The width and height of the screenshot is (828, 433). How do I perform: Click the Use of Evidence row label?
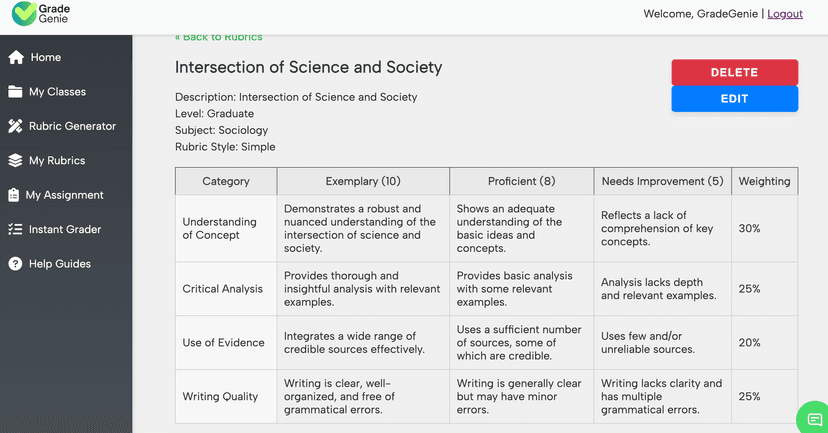tap(223, 343)
